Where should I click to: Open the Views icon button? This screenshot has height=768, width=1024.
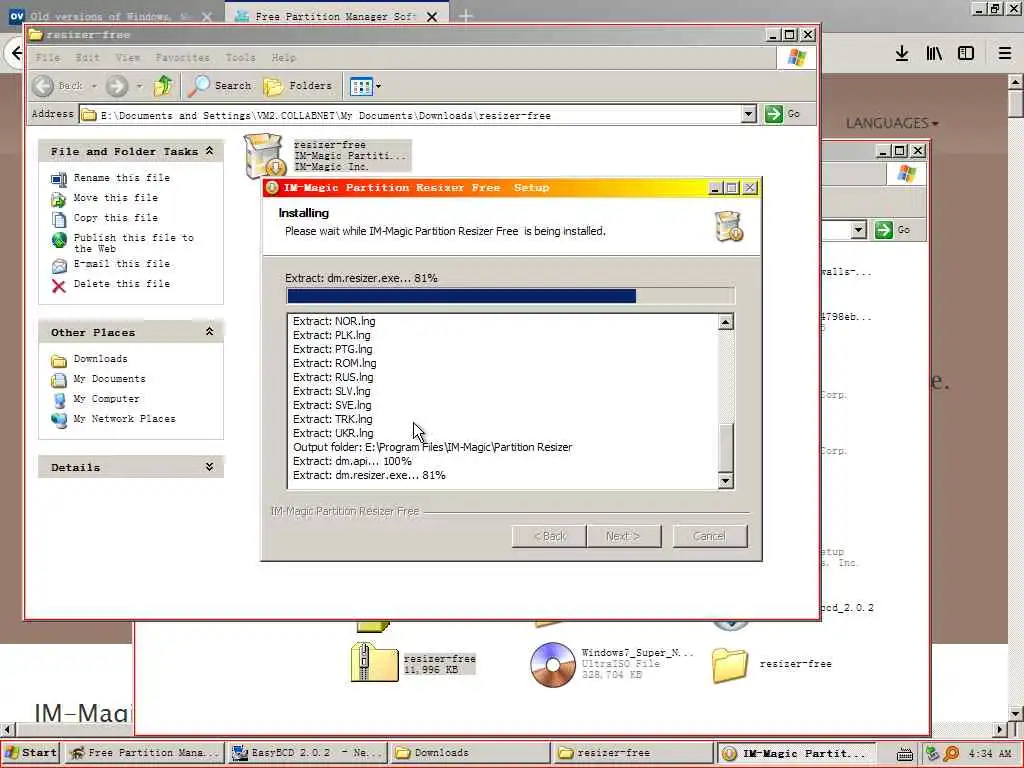tap(361, 86)
